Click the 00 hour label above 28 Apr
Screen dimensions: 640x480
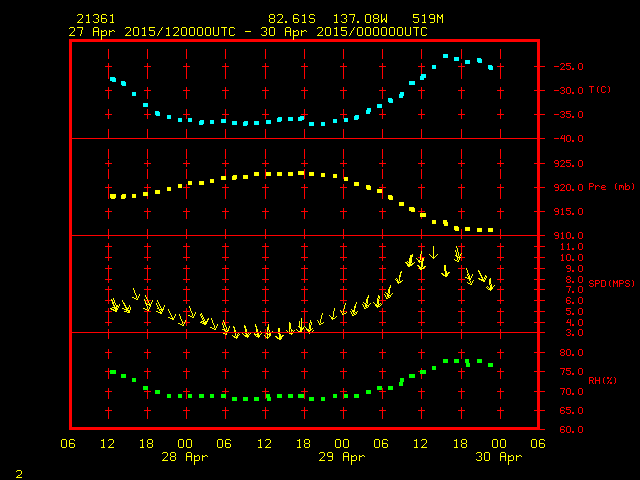185,444
